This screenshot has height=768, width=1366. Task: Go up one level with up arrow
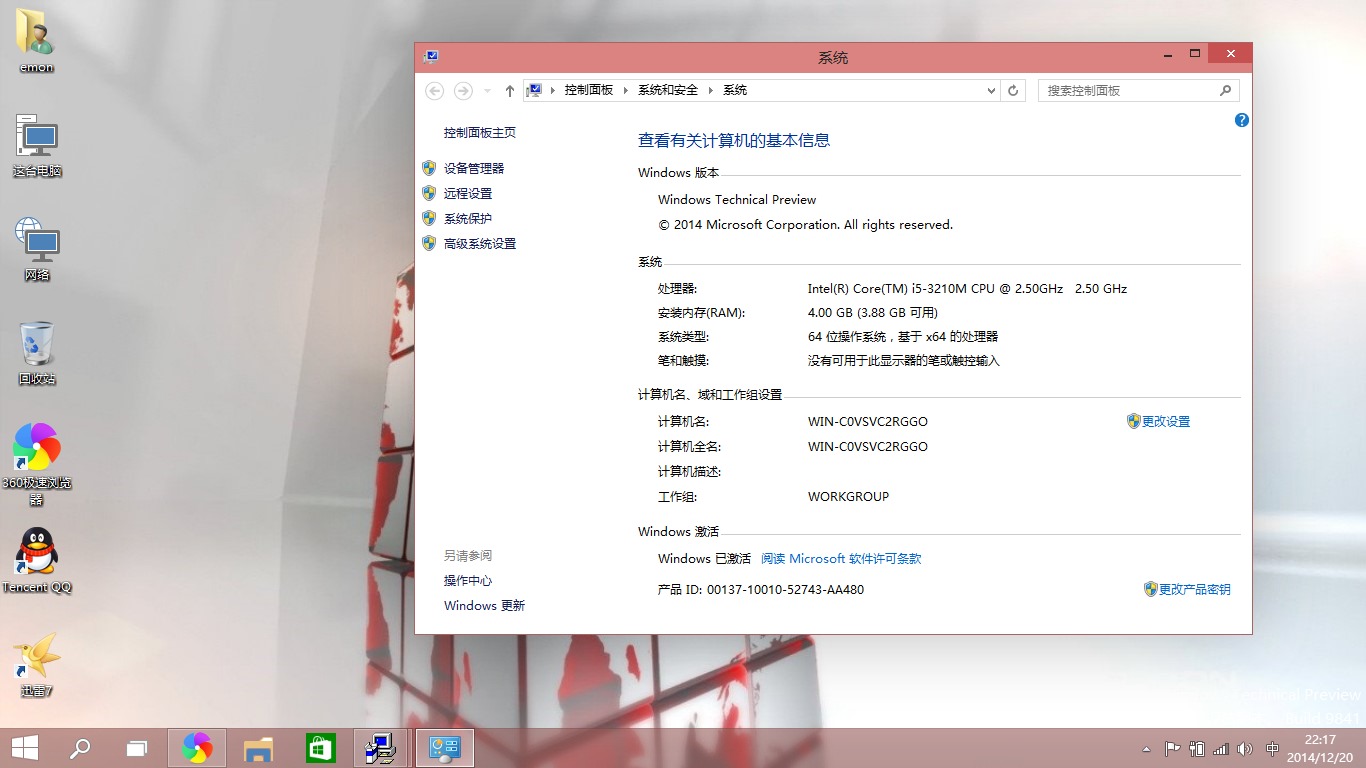point(510,91)
